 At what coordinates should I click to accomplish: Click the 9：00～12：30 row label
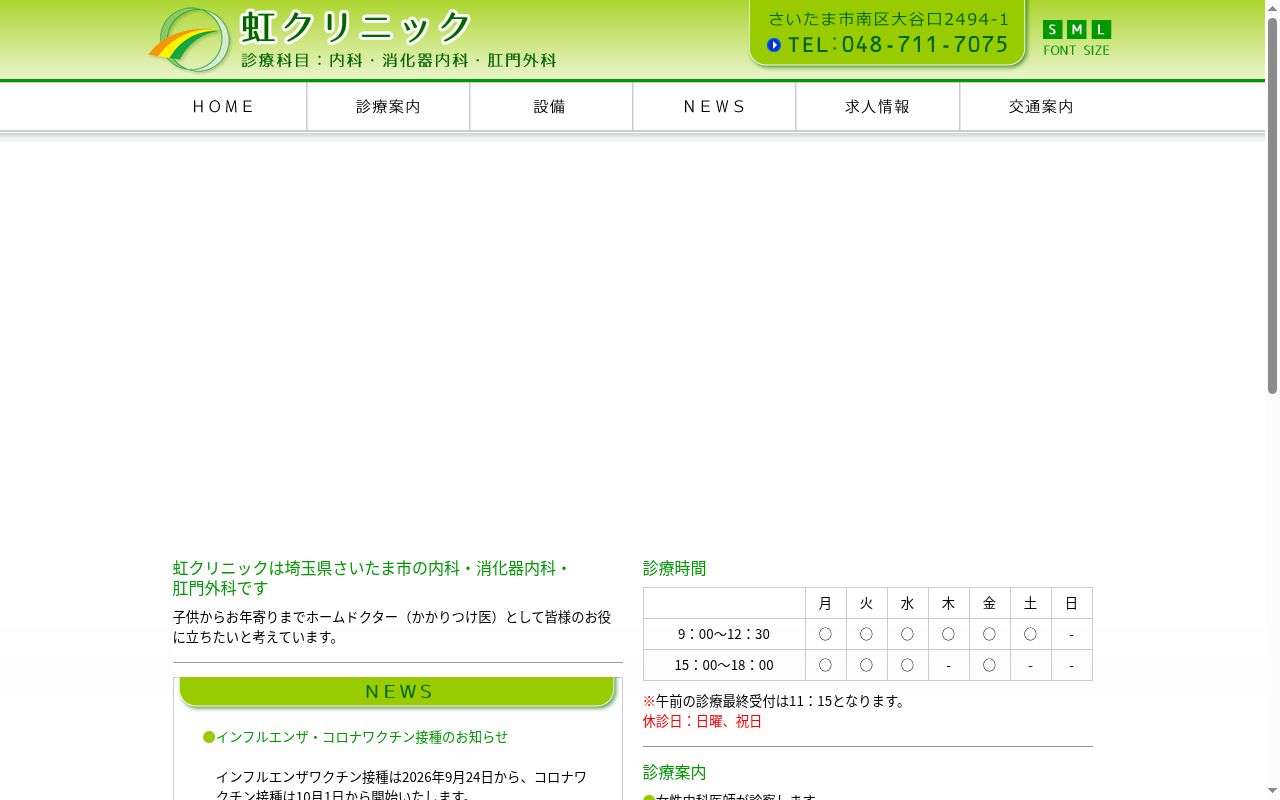pos(724,634)
